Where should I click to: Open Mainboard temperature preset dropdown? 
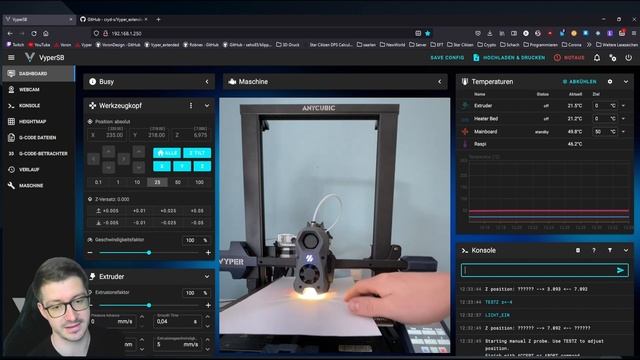click(623, 132)
